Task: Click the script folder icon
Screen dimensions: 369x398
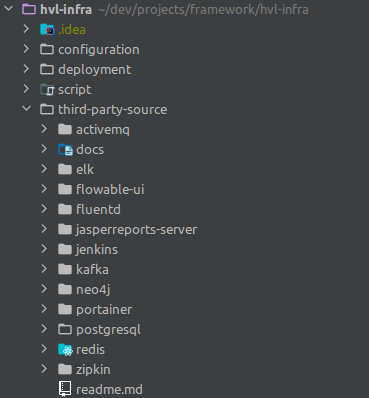Action: [x=47, y=90]
